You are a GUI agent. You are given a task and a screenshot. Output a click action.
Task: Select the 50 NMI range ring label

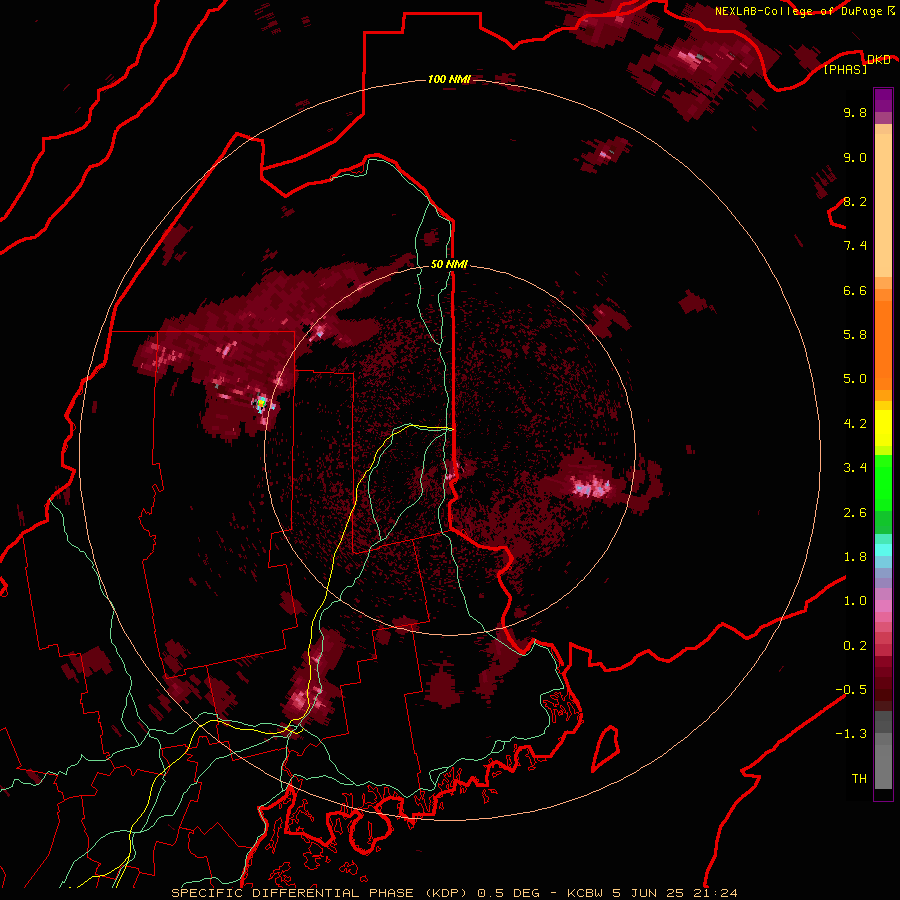449,264
